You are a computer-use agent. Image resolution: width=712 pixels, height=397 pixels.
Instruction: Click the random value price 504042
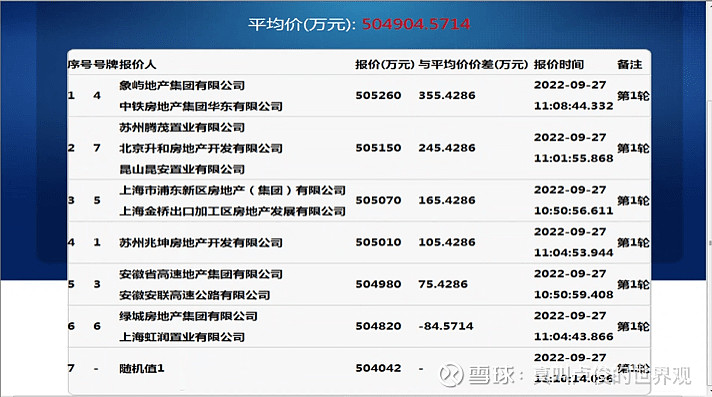click(378, 368)
